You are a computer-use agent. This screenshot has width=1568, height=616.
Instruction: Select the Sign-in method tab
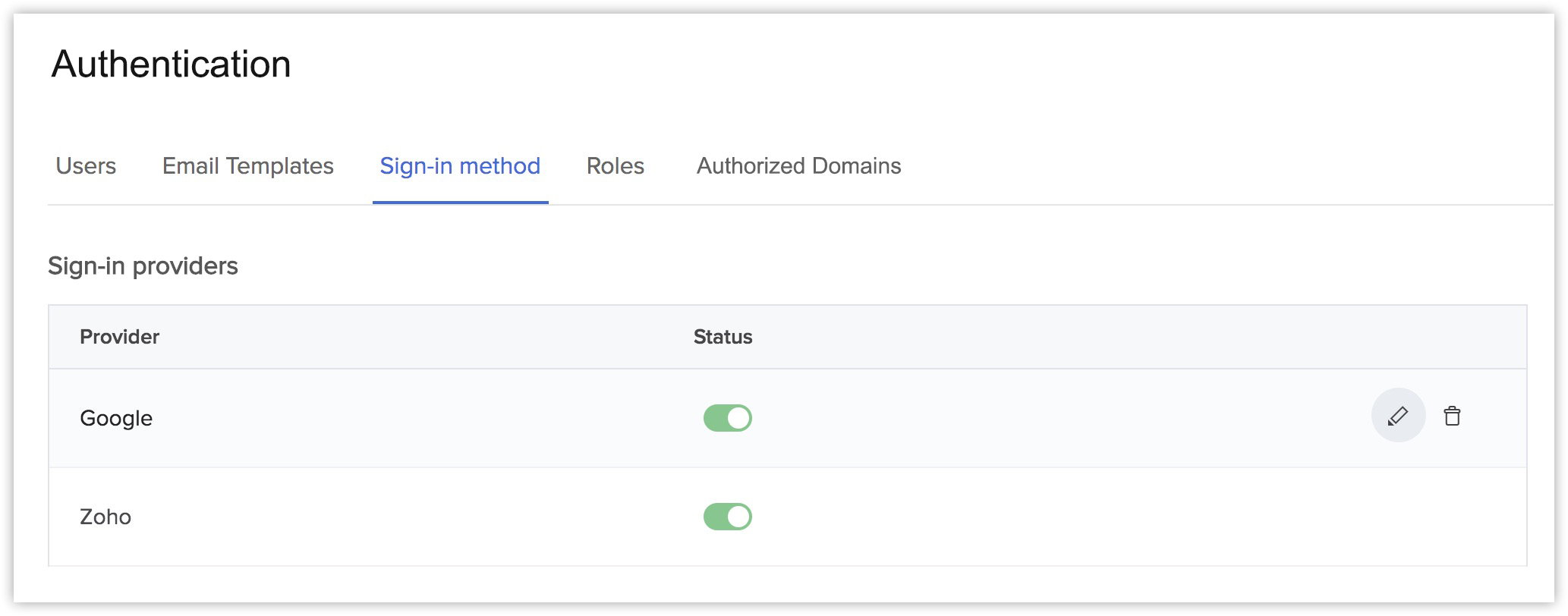(460, 166)
